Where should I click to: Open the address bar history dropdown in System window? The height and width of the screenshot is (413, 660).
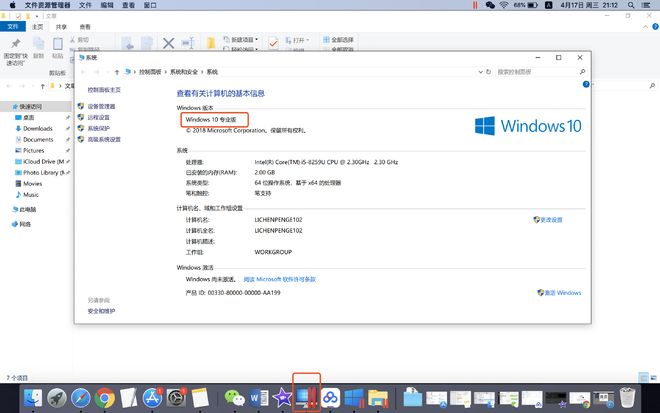(480, 72)
